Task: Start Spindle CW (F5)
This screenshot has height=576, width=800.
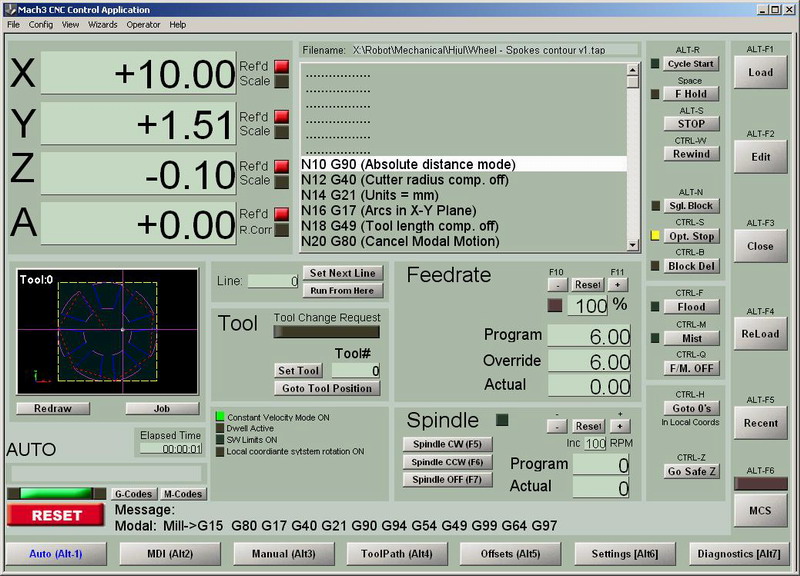Action: pyautogui.click(x=447, y=444)
